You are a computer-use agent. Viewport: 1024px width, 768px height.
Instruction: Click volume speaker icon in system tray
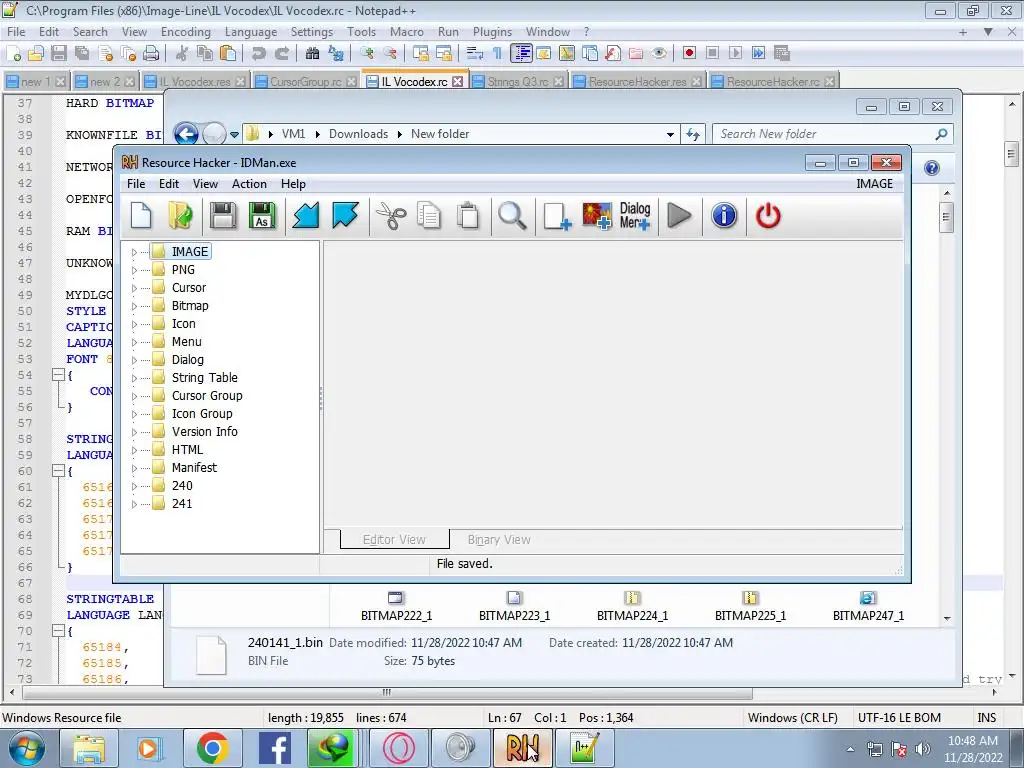click(923, 750)
